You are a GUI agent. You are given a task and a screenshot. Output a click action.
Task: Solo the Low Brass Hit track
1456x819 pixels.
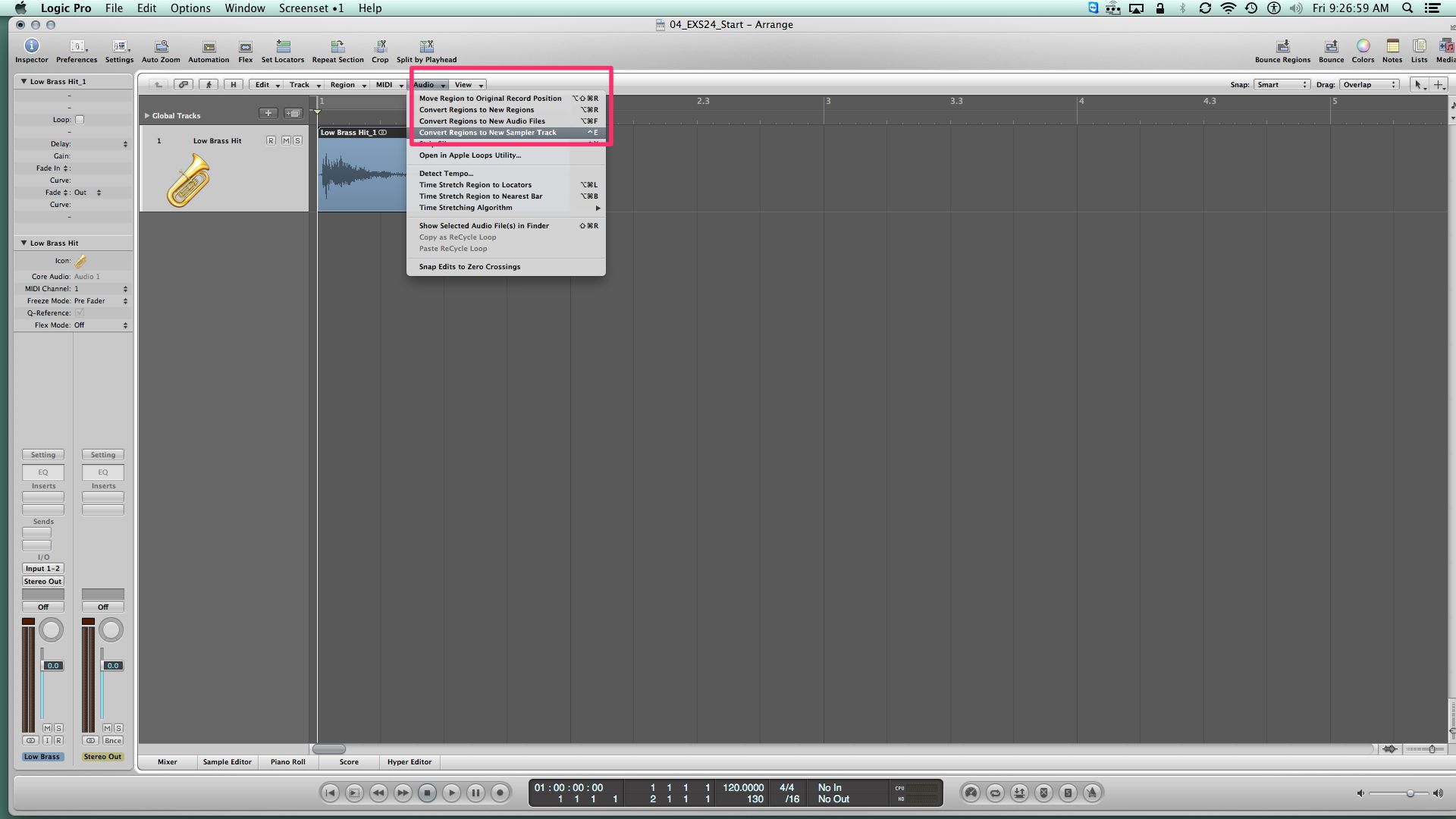297,141
